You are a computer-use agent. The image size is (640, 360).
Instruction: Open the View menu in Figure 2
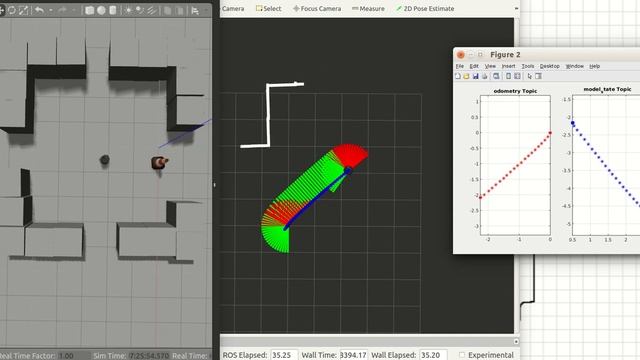tap(490, 66)
